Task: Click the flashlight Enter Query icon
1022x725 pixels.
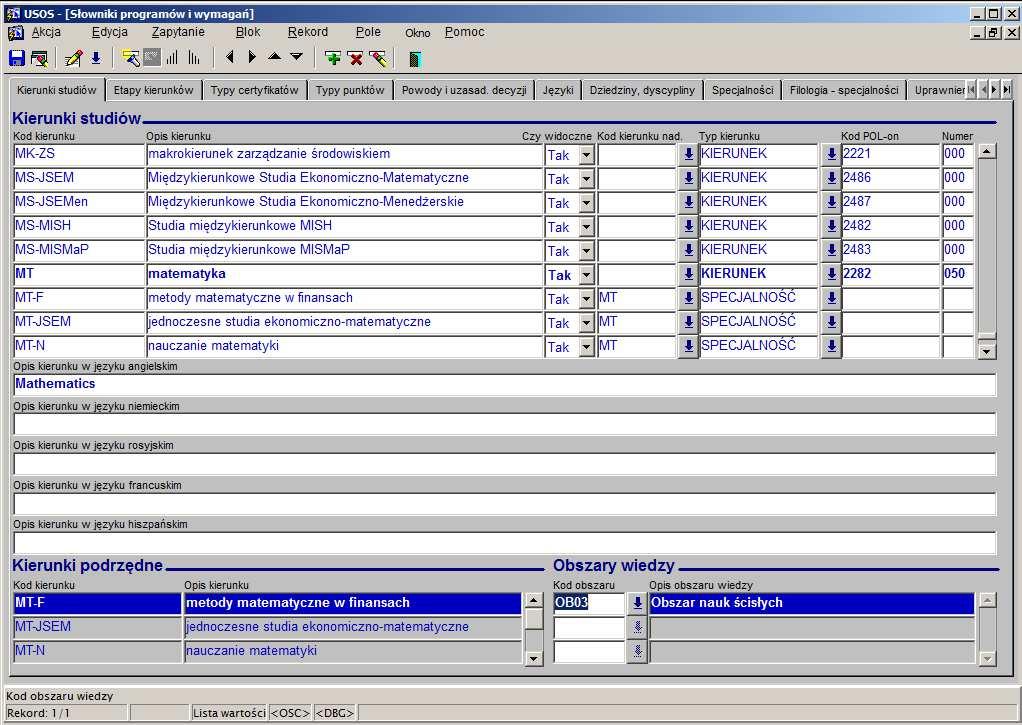Action: [x=131, y=59]
